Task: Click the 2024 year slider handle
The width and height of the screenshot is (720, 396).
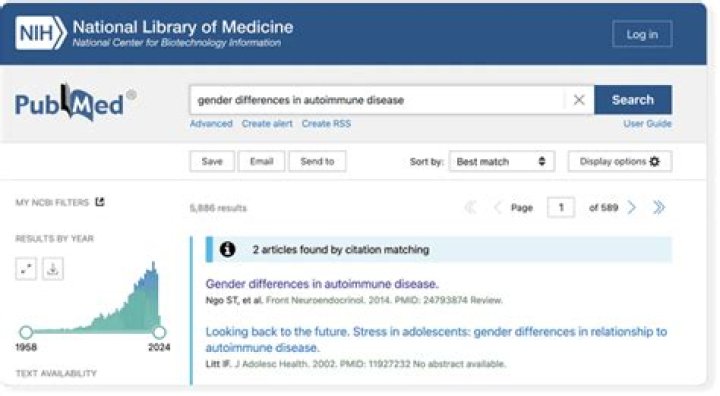Action: 159,332
